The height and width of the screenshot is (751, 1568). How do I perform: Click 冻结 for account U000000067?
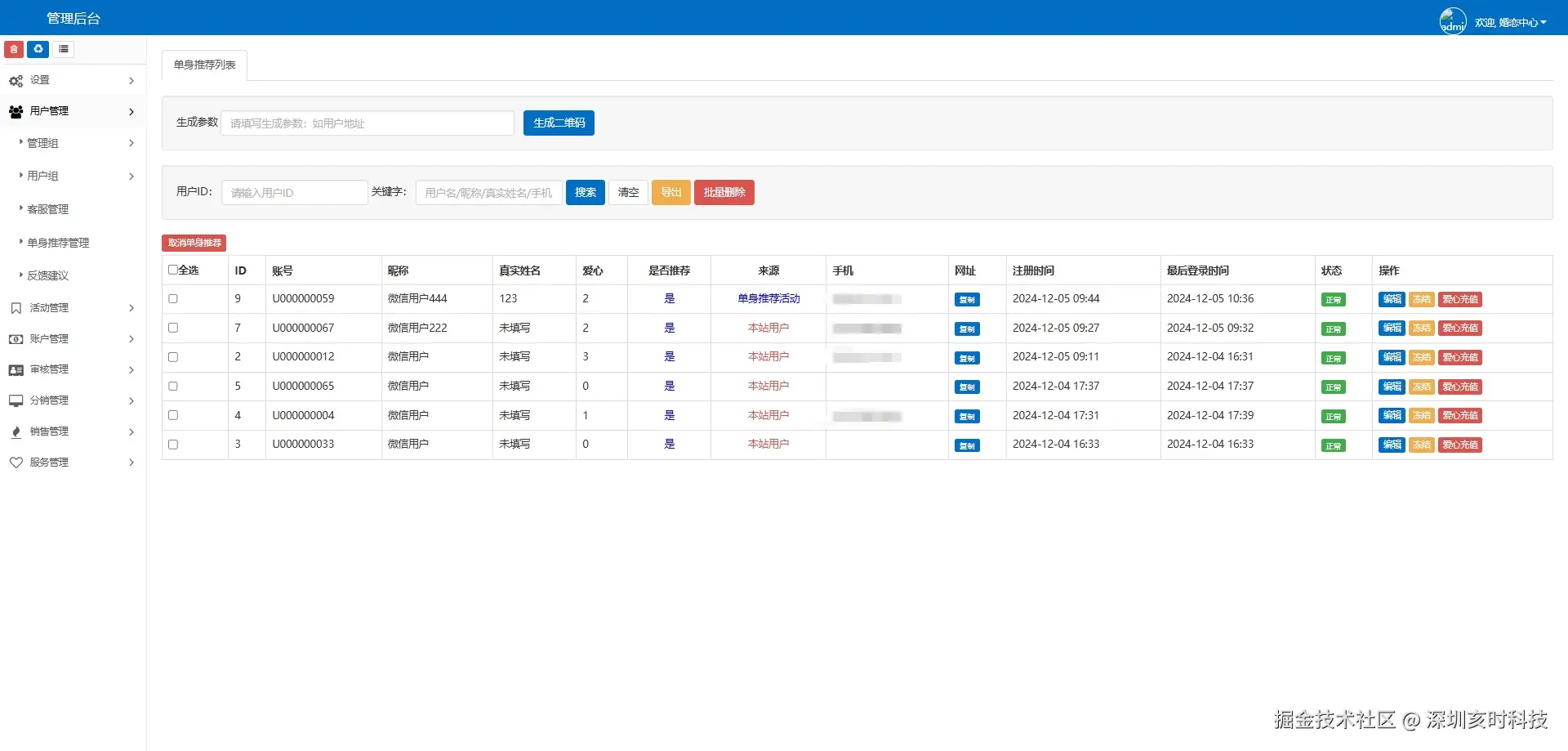click(1421, 329)
